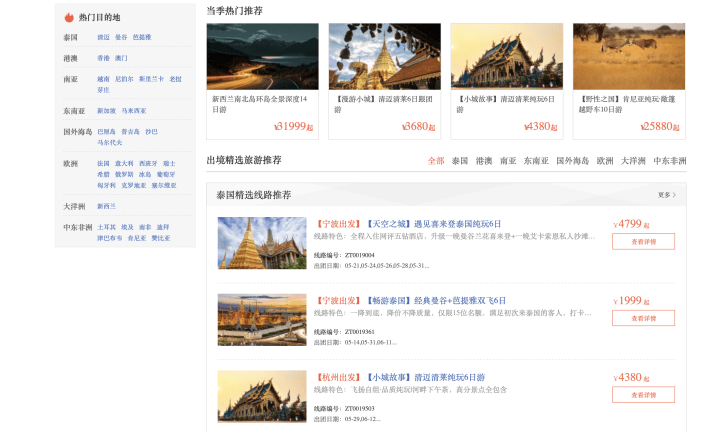View details for the ¥4799 tour
720x432 pixels.
click(x=643, y=241)
